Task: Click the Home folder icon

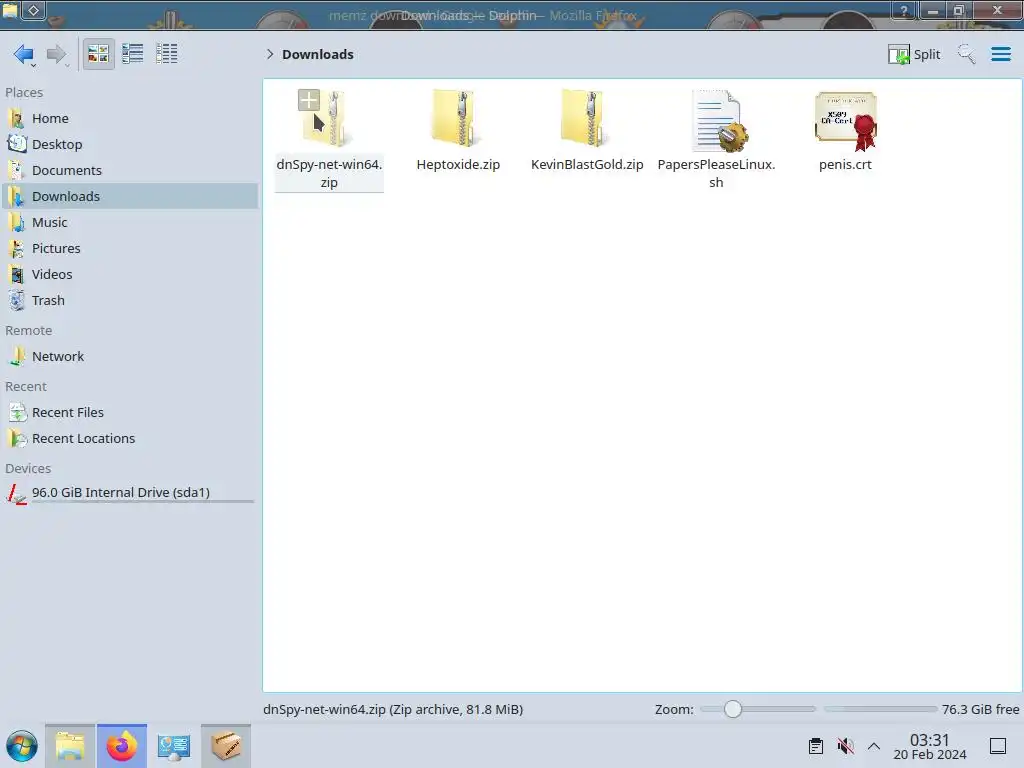Action: point(16,118)
